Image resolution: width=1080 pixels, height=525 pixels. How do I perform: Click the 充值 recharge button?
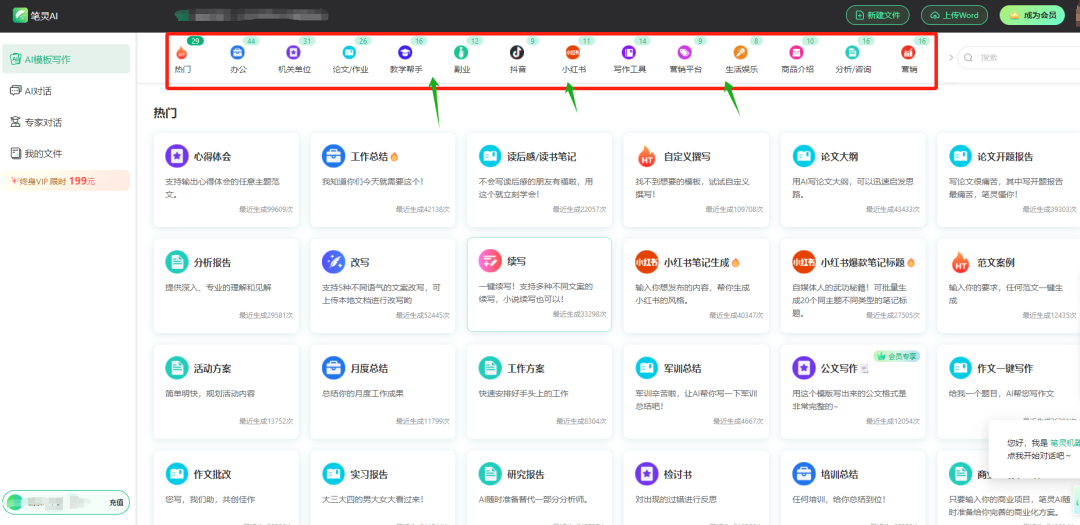pos(116,503)
